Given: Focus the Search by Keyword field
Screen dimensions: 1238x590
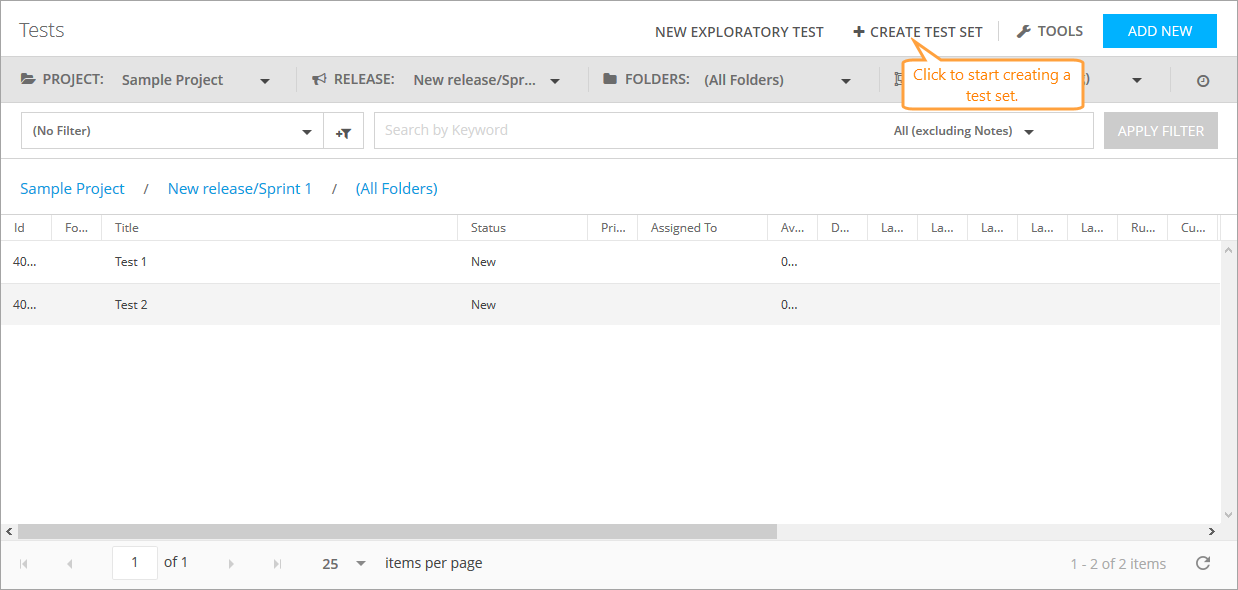Looking at the screenshot, I should pos(630,131).
